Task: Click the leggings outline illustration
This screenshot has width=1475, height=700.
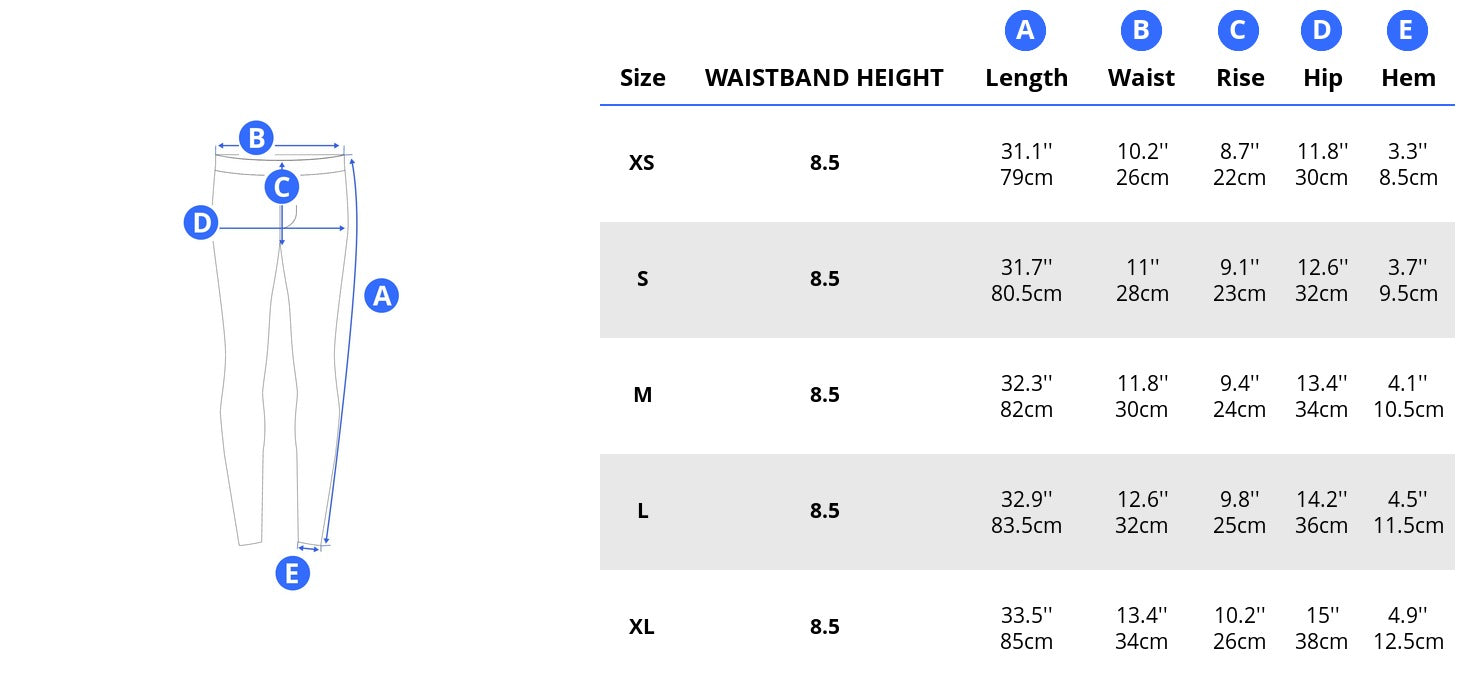Action: tap(284, 345)
